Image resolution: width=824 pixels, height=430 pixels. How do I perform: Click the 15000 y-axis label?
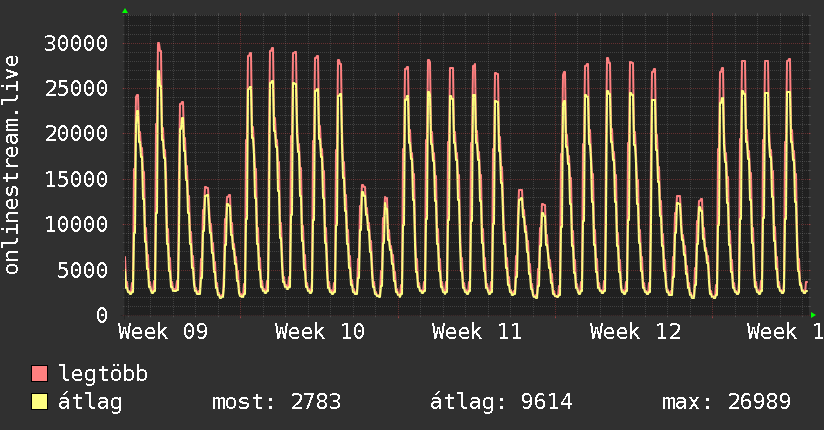click(76, 179)
